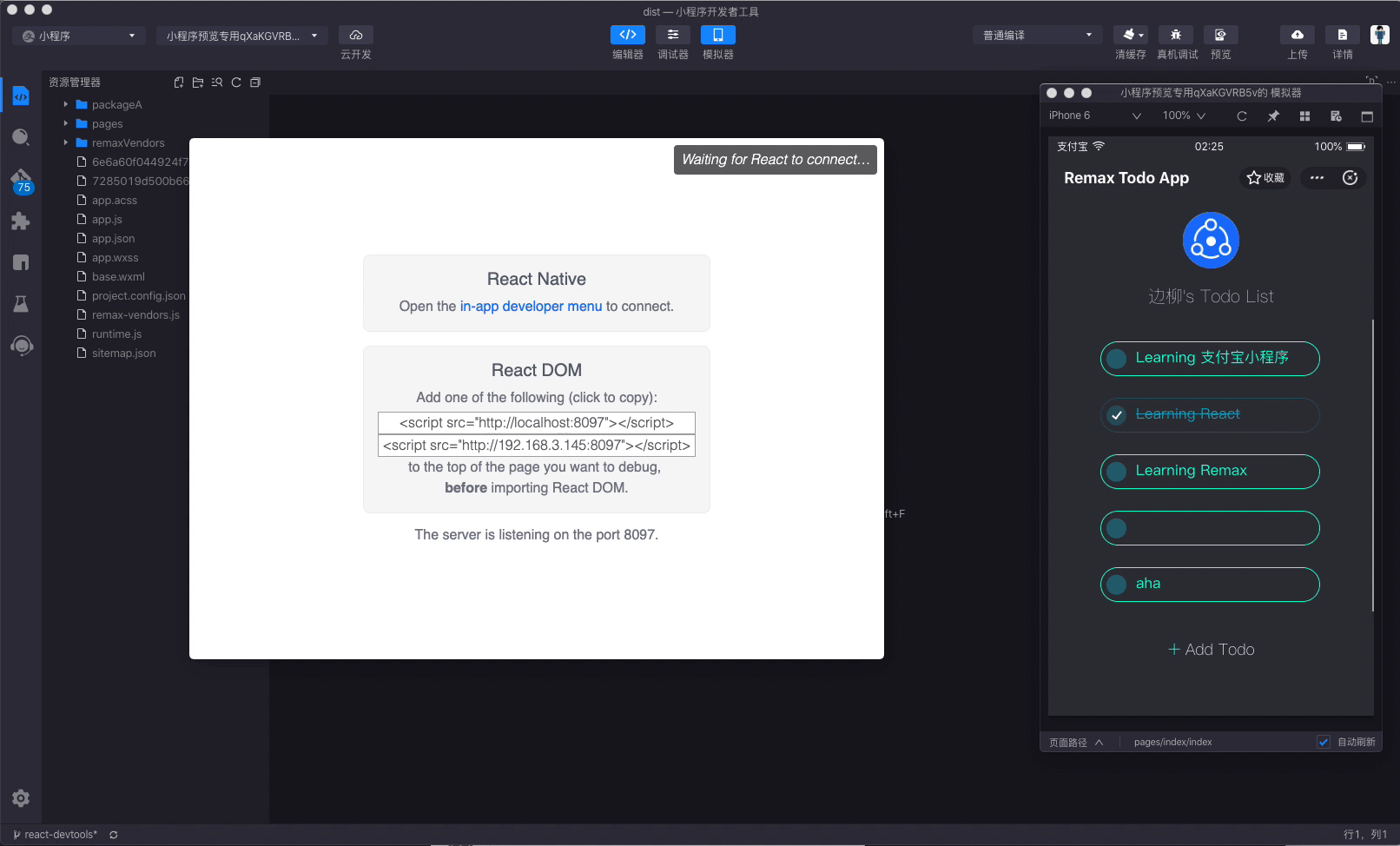Open project details (详情)

pyautogui.click(x=1343, y=35)
